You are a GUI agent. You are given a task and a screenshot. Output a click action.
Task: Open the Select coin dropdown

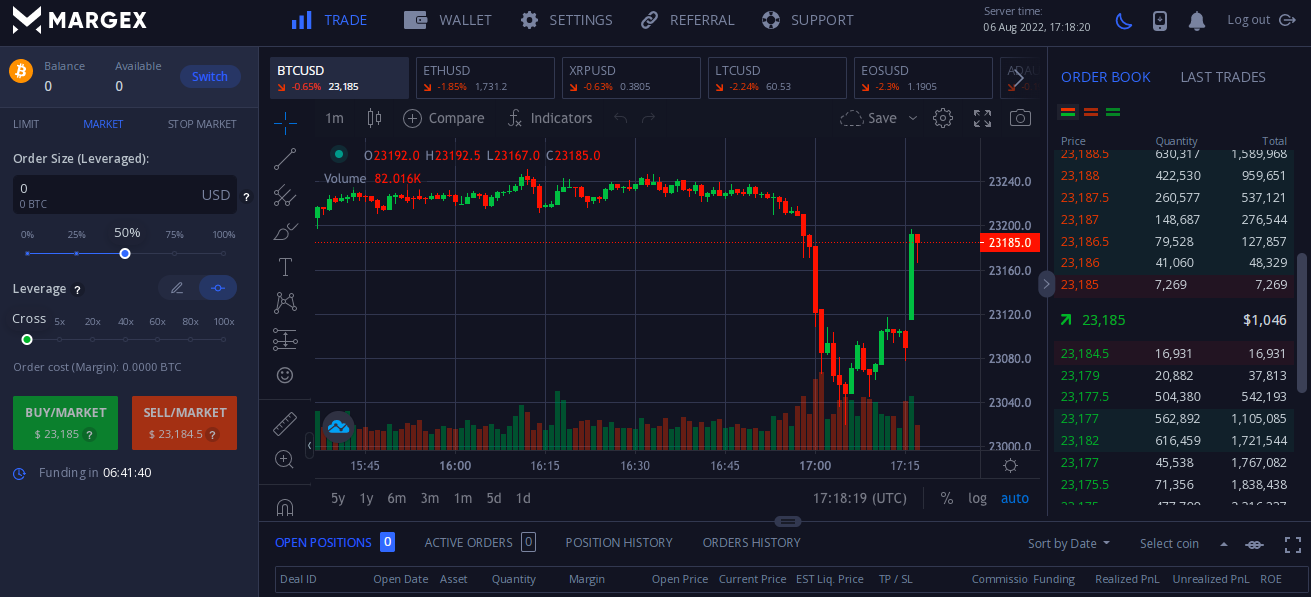1184,543
